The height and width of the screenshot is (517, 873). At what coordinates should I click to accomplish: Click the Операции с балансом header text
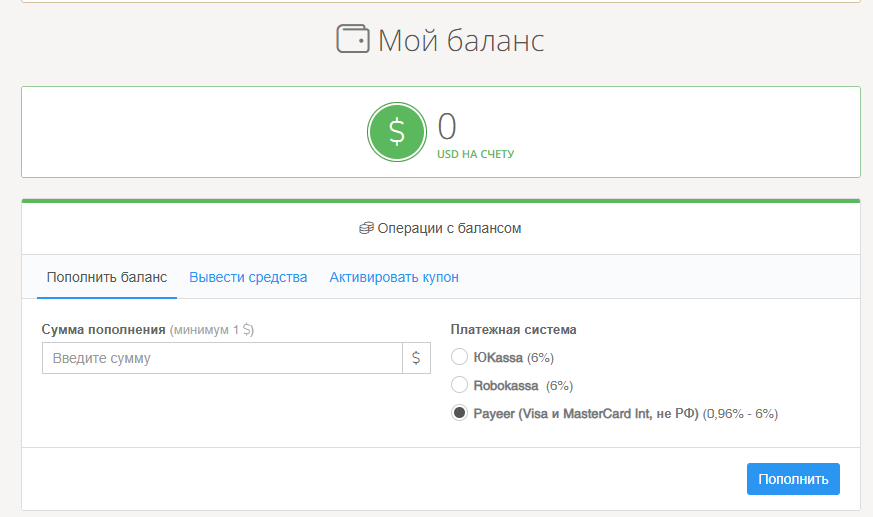point(449,228)
